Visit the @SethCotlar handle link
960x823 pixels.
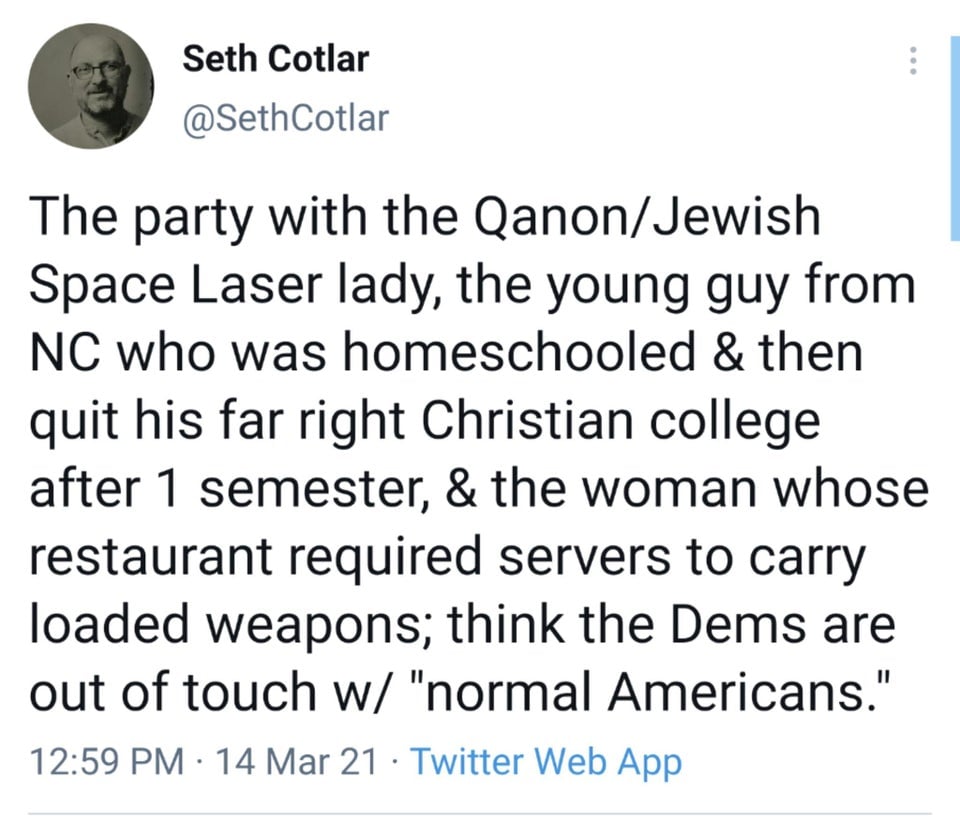tap(285, 118)
